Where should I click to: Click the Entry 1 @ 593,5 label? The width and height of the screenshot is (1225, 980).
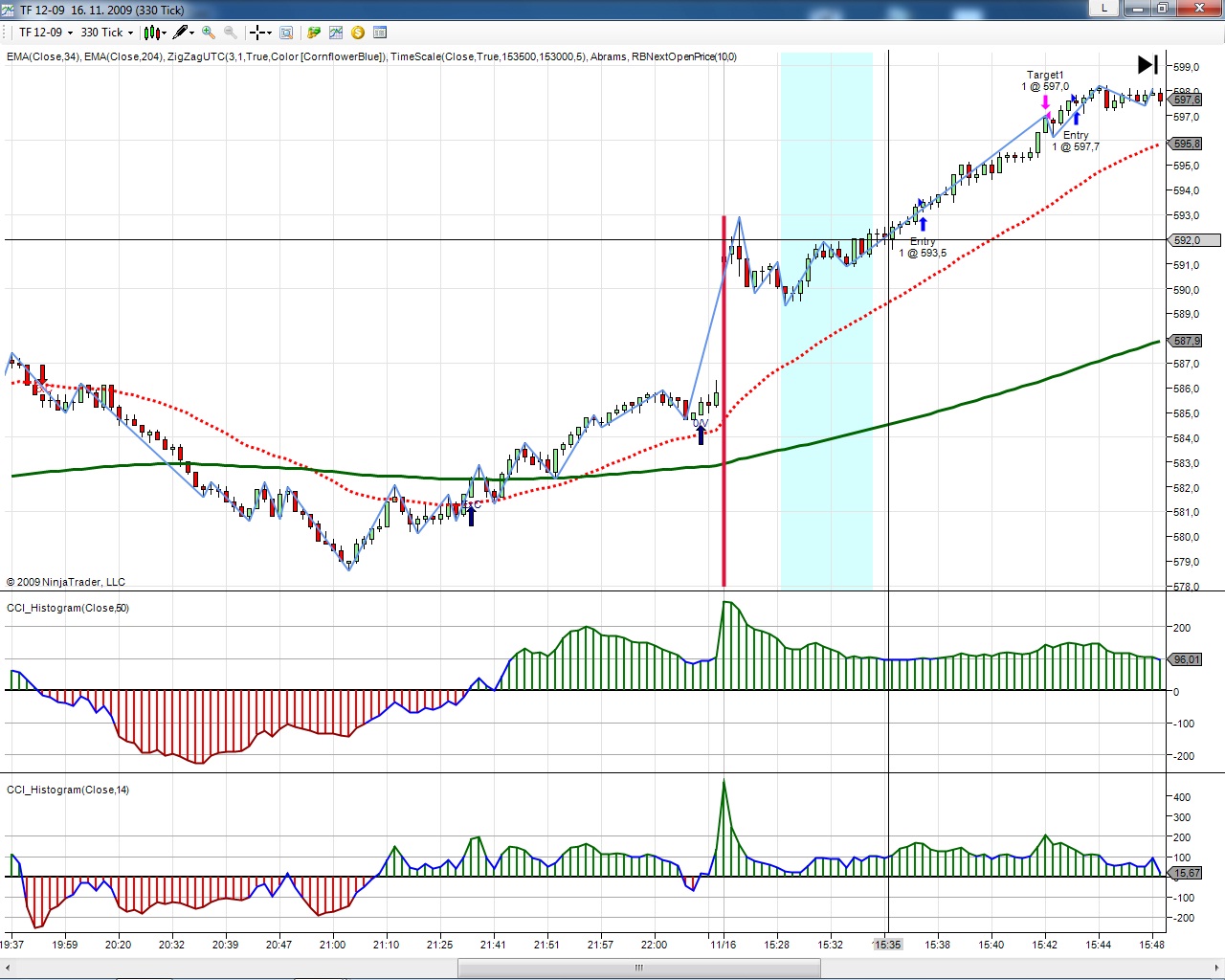coord(923,248)
